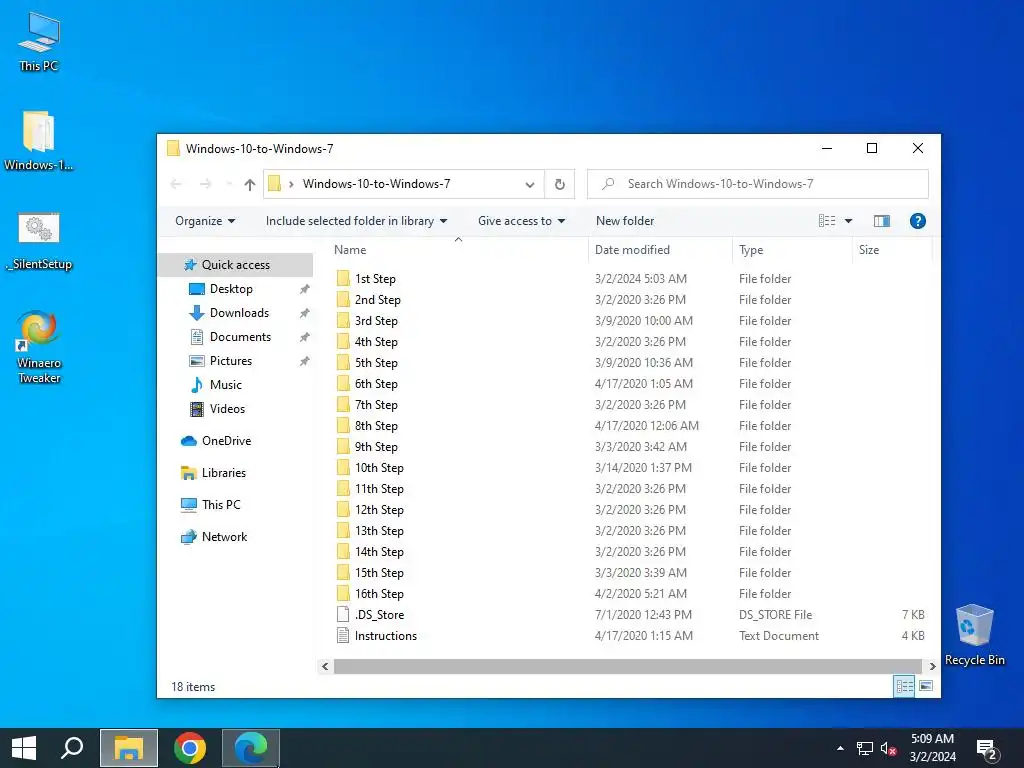Image resolution: width=1024 pixels, height=768 pixels.
Task: Open Documents in the sidebar
Action: coord(240,337)
